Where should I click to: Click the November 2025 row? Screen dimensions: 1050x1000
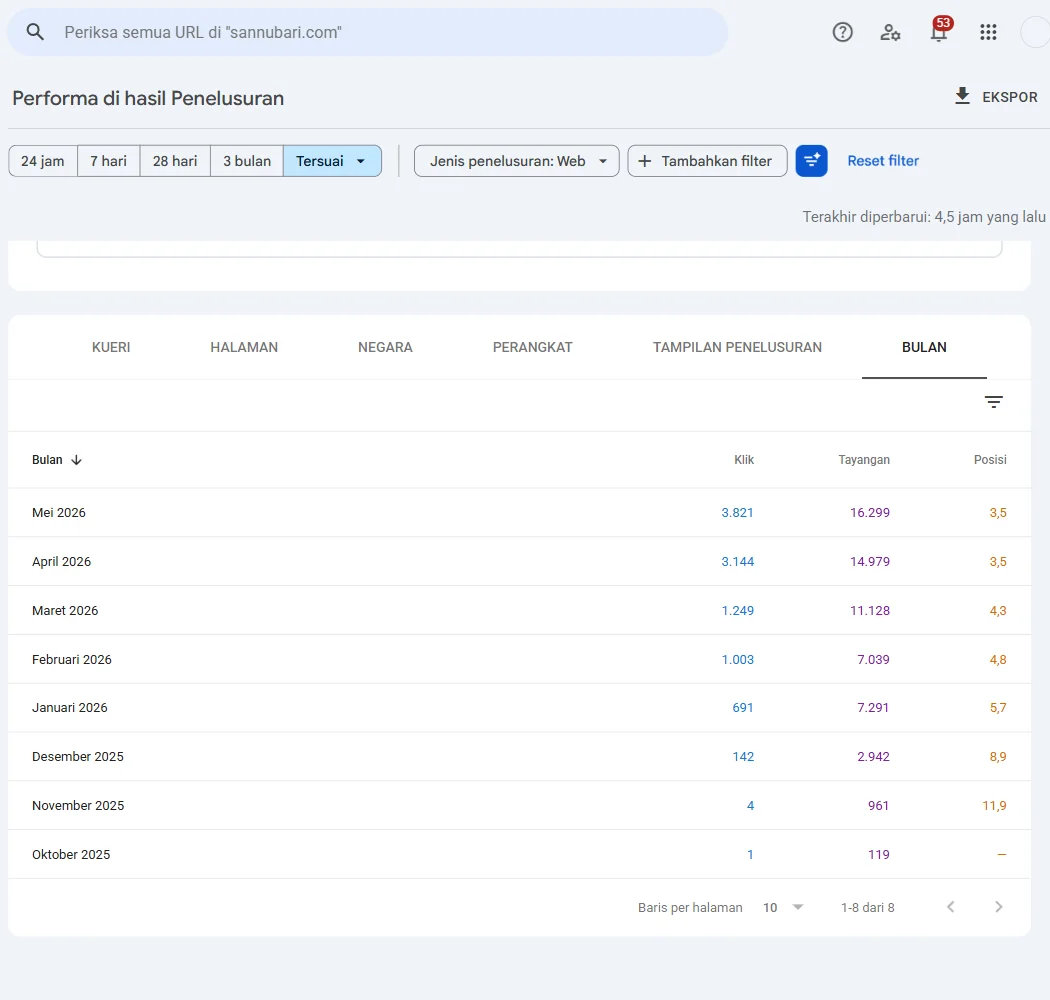click(519, 806)
